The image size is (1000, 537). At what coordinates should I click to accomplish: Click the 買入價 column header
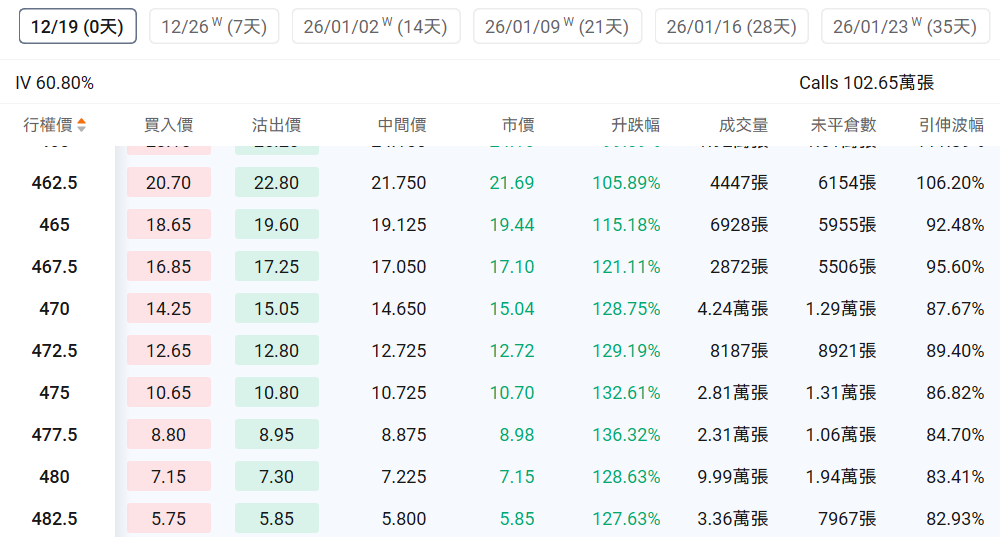click(x=168, y=125)
